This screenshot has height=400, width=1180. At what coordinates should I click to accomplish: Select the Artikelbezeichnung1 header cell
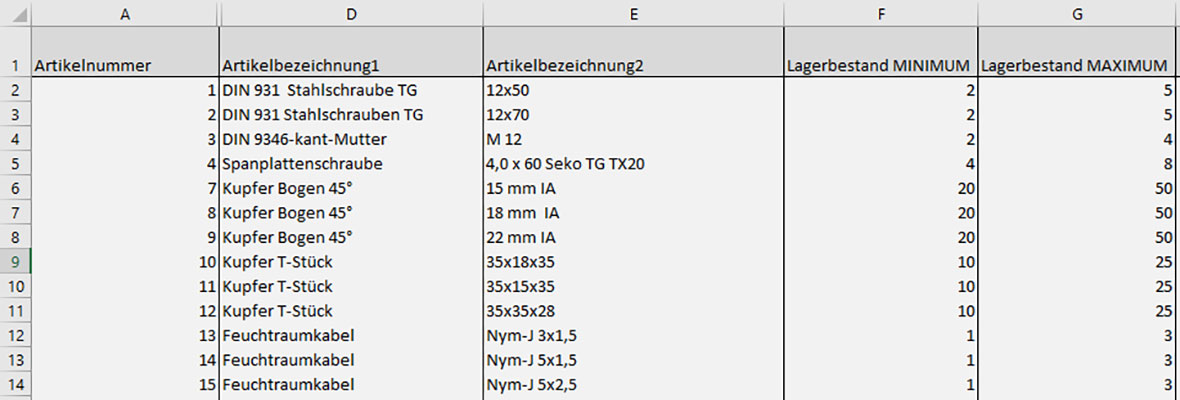(349, 66)
